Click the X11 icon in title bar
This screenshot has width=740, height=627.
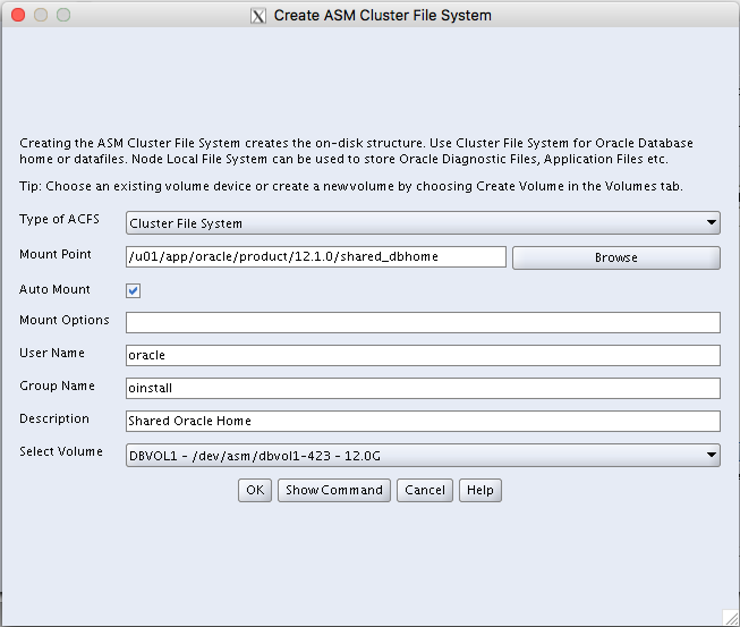pyautogui.click(x=258, y=16)
